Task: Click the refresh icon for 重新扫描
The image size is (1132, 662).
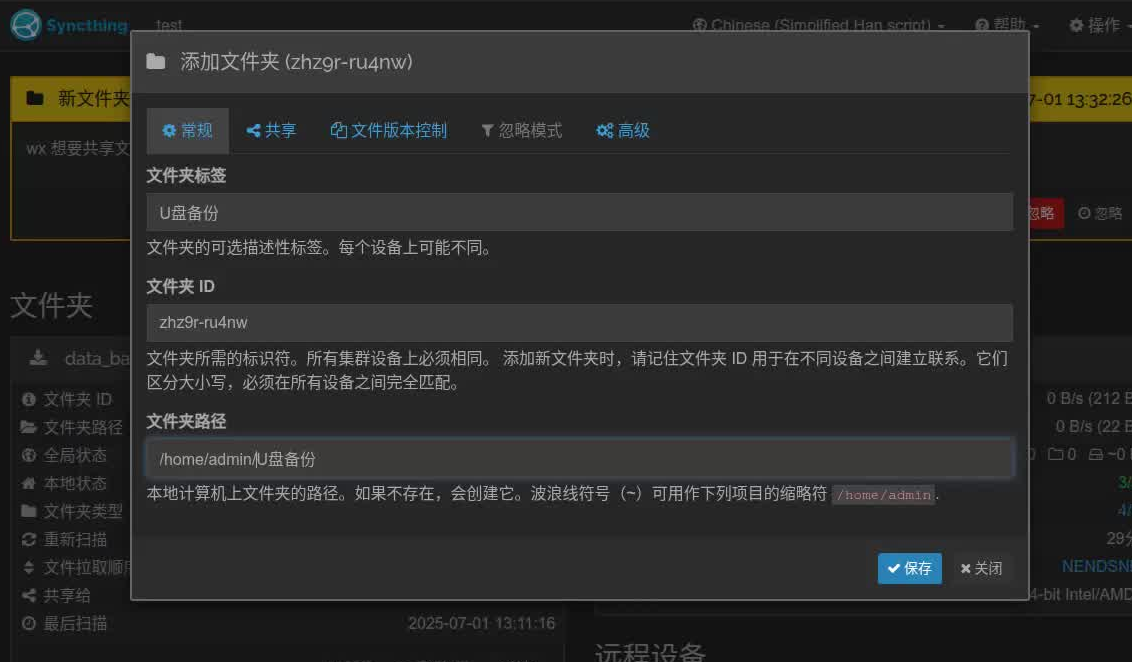Action: pyautogui.click(x=28, y=539)
